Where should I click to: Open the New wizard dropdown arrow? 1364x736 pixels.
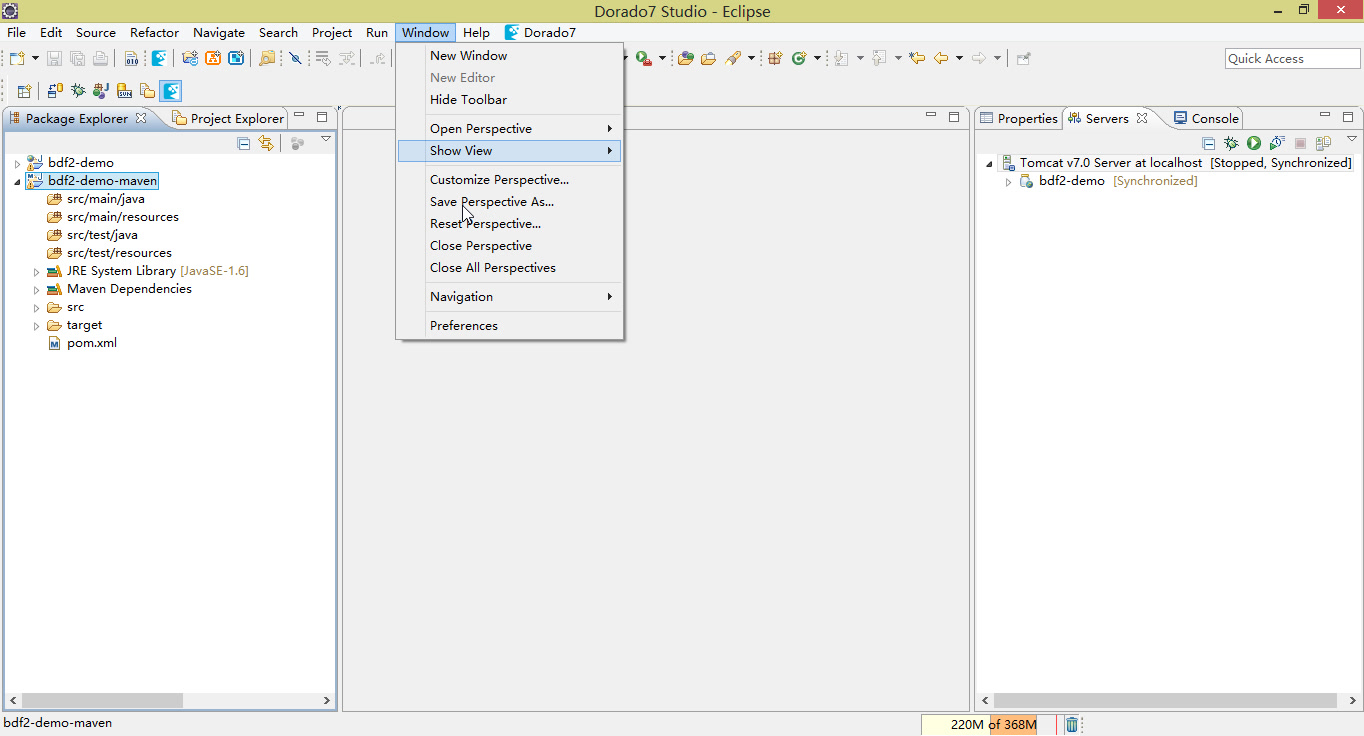(x=35, y=58)
